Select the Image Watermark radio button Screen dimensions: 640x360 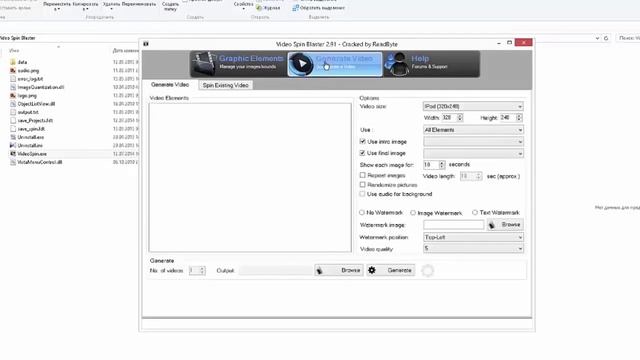(413, 213)
